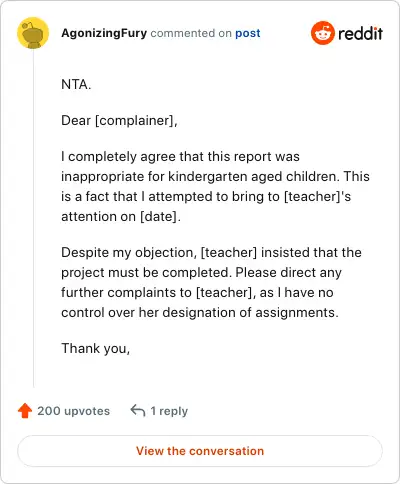Screen dimensions: 400x484
Task: Click the "NTA." verdict text
Action: pyautogui.click(x=76, y=84)
